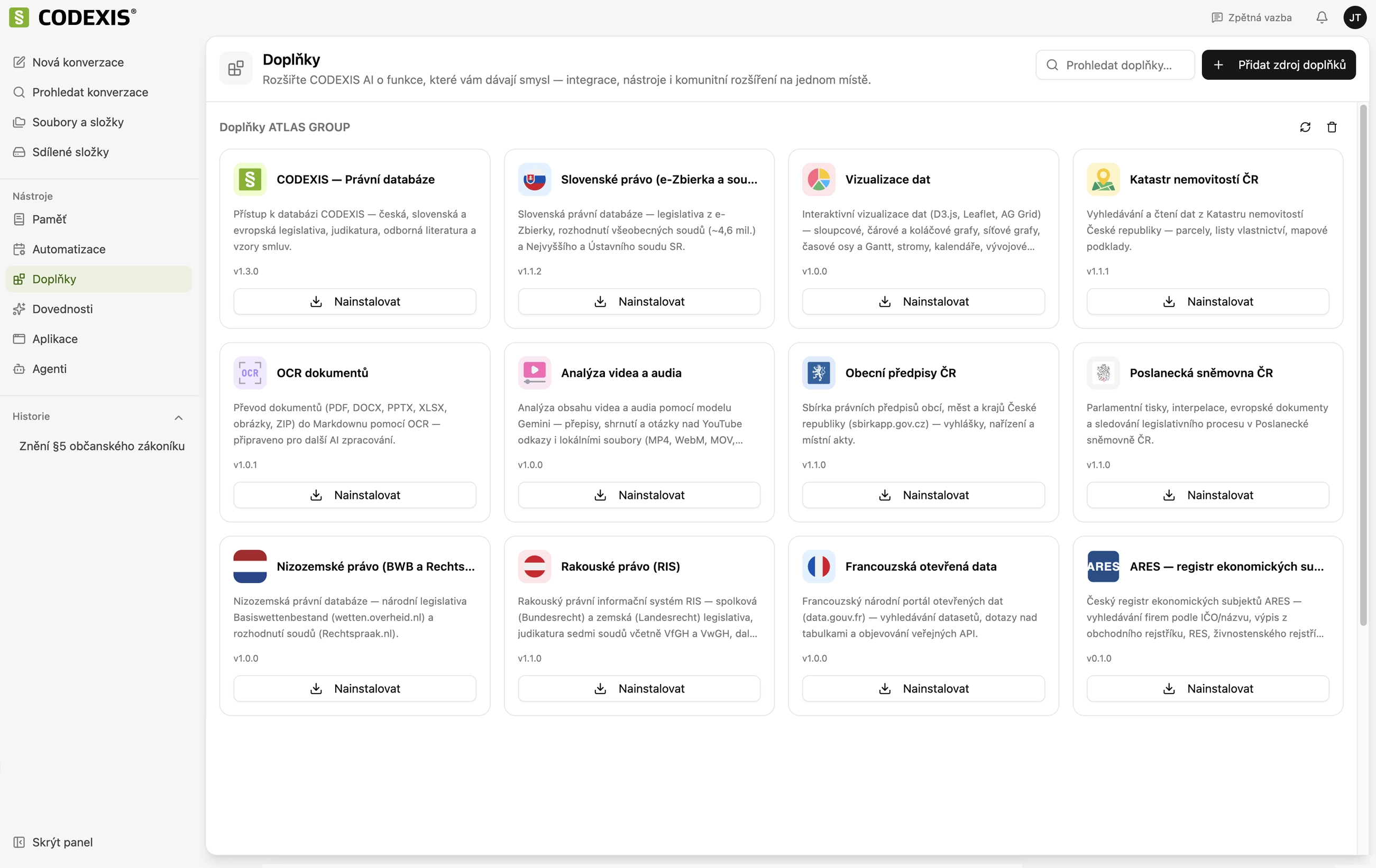Click the Rakouské právo flag icon
The width and height of the screenshot is (1376, 868).
534,567
